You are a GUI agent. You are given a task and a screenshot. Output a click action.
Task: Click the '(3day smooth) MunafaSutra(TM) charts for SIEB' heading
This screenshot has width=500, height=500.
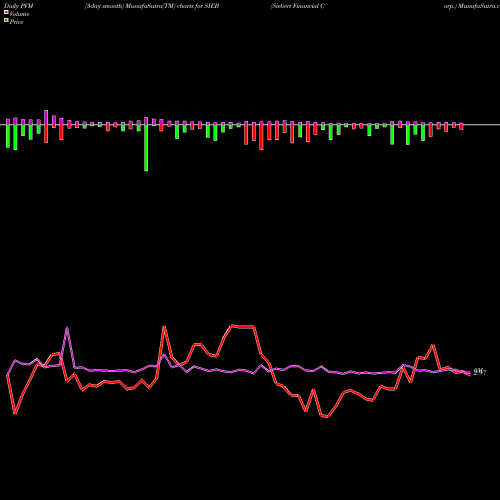(152, 6)
